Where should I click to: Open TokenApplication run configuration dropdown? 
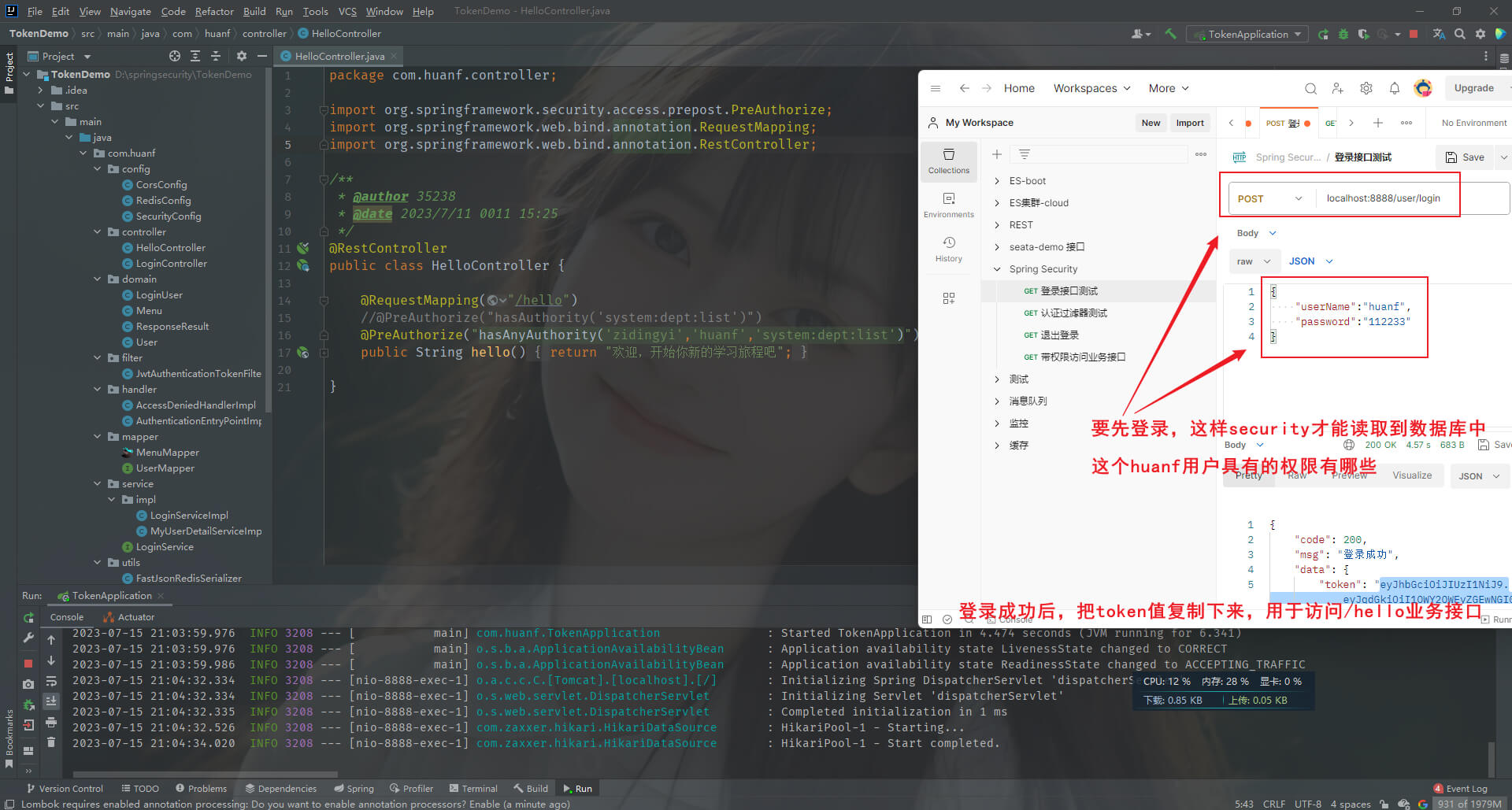pos(1247,34)
